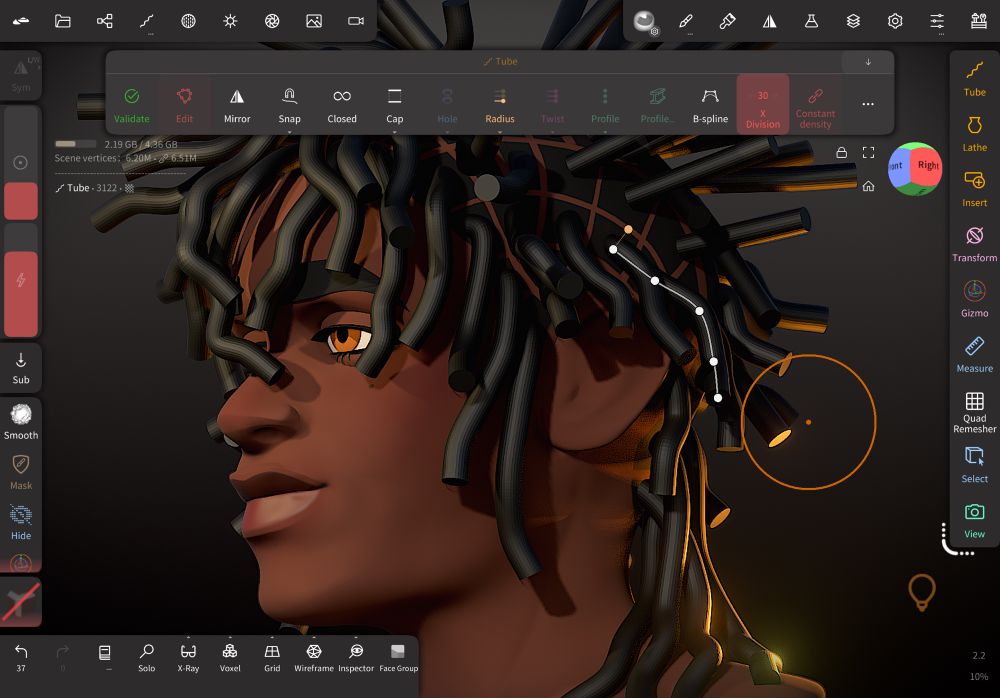Select the Quad Remesher tool
1000x698 pixels.
tap(974, 413)
